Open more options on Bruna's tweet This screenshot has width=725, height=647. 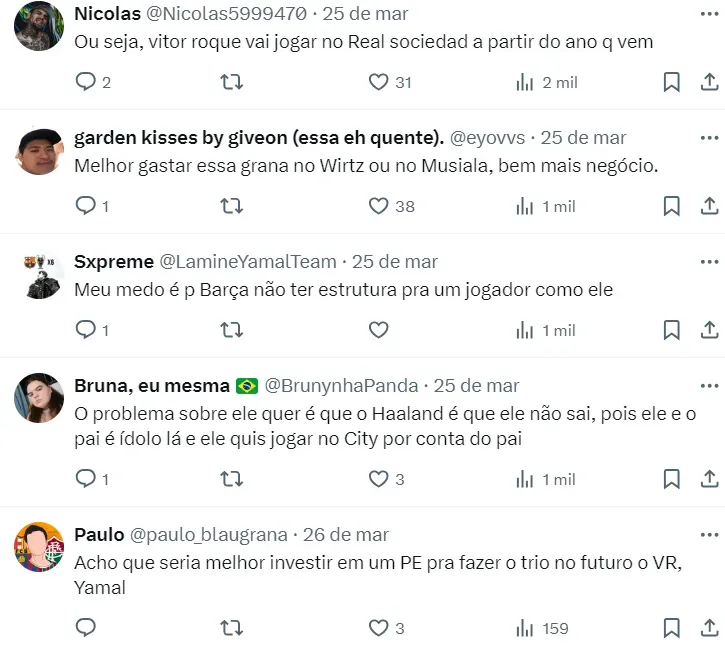pyautogui.click(x=709, y=386)
